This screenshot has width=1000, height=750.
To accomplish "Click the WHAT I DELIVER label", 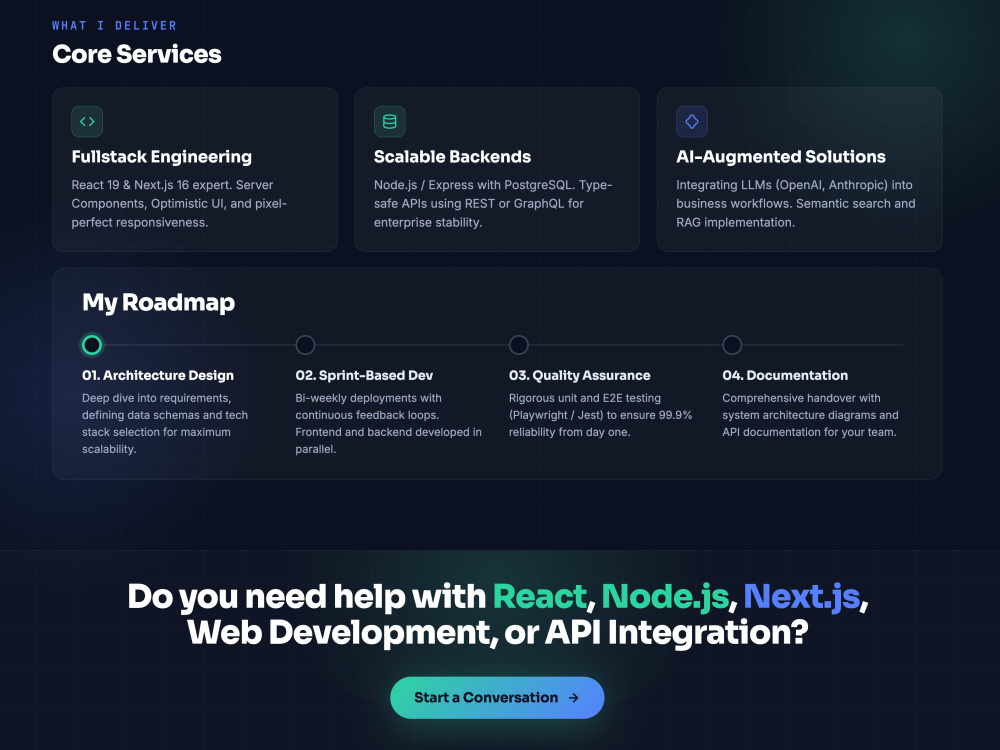I will point(114,26).
